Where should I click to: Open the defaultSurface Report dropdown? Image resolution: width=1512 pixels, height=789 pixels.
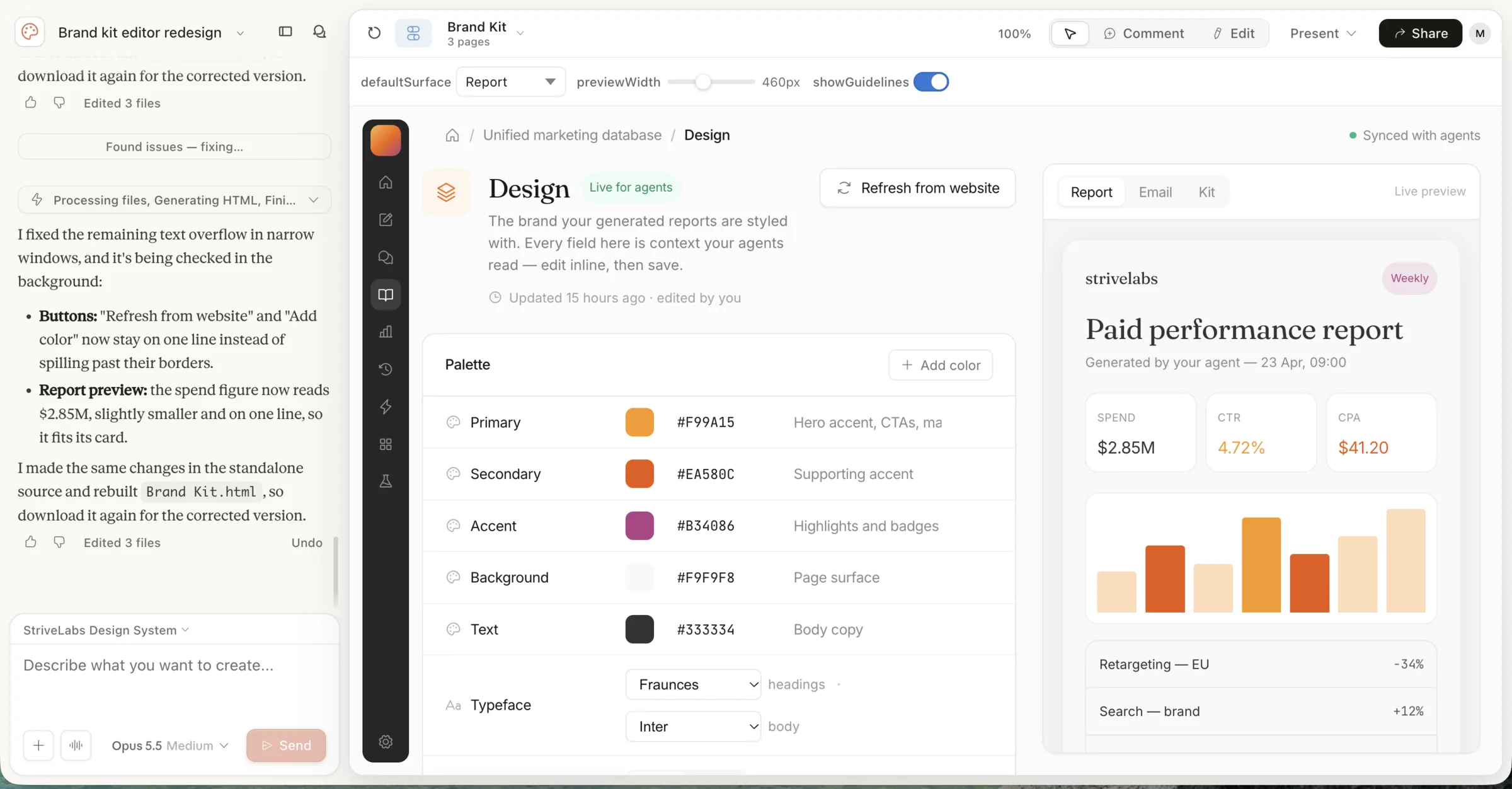pyautogui.click(x=510, y=82)
